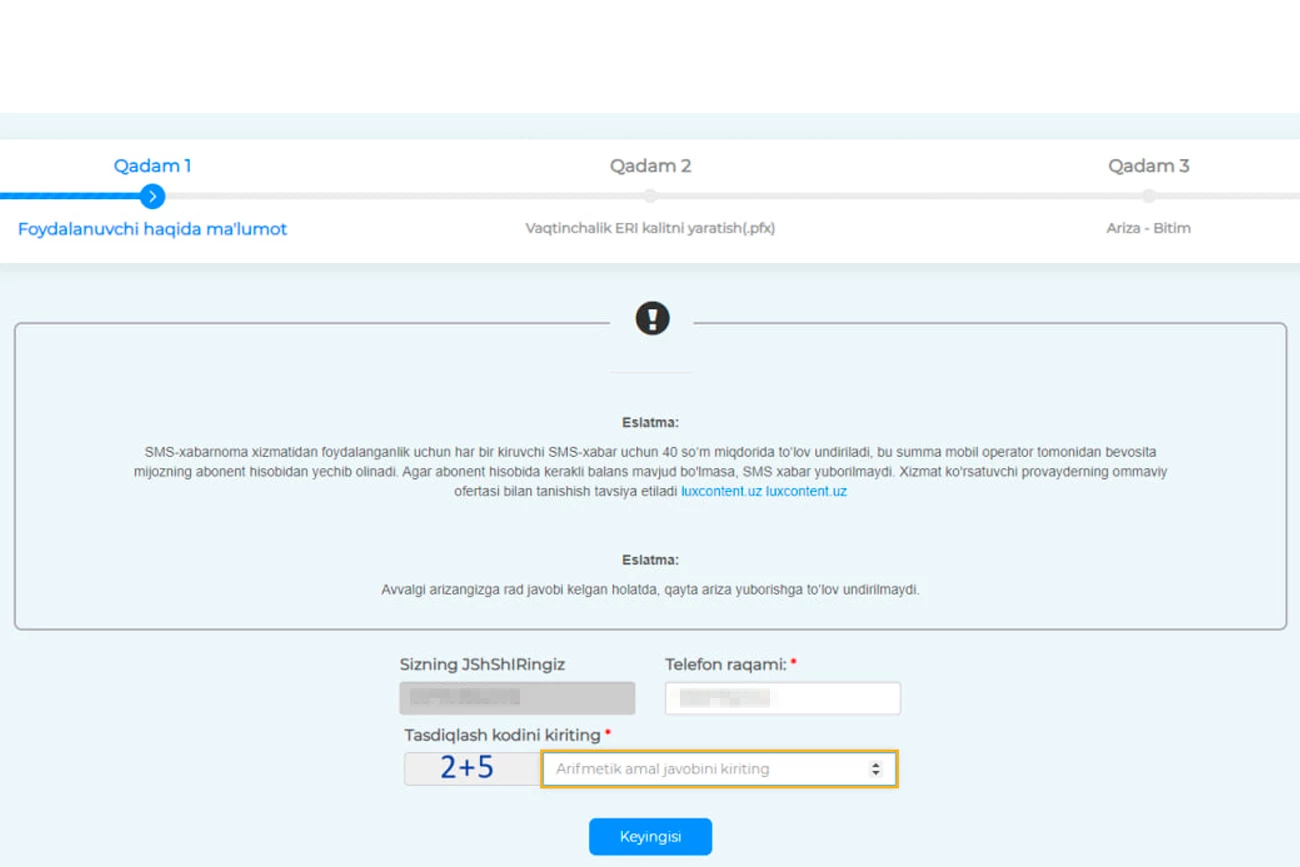The width and height of the screenshot is (1300, 867).
Task: Click 'Ariza - Bitim' text
Action: click(1148, 228)
